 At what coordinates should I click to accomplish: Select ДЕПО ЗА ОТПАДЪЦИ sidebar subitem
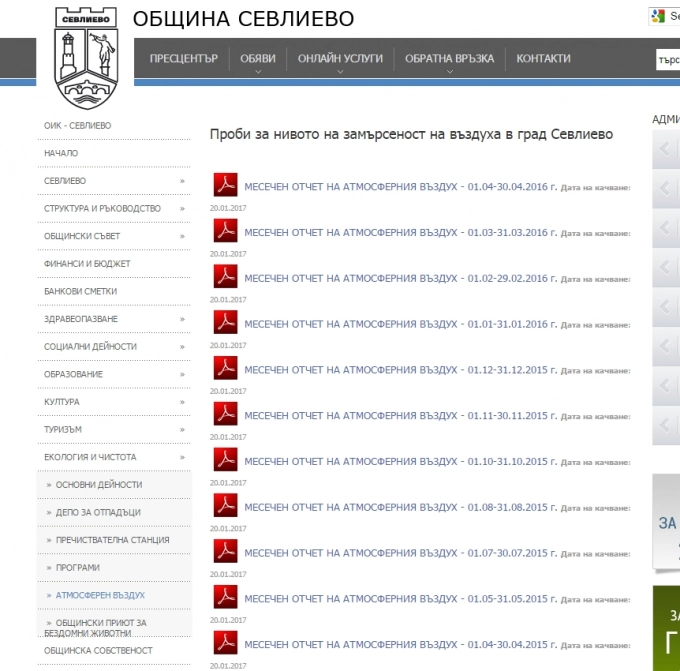[98, 512]
